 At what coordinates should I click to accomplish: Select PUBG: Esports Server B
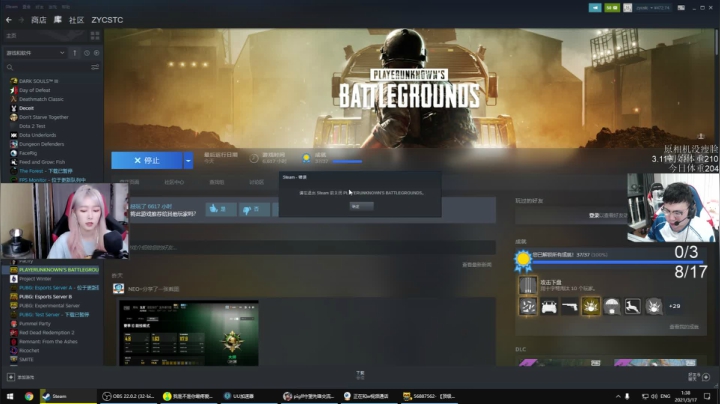coord(45,297)
